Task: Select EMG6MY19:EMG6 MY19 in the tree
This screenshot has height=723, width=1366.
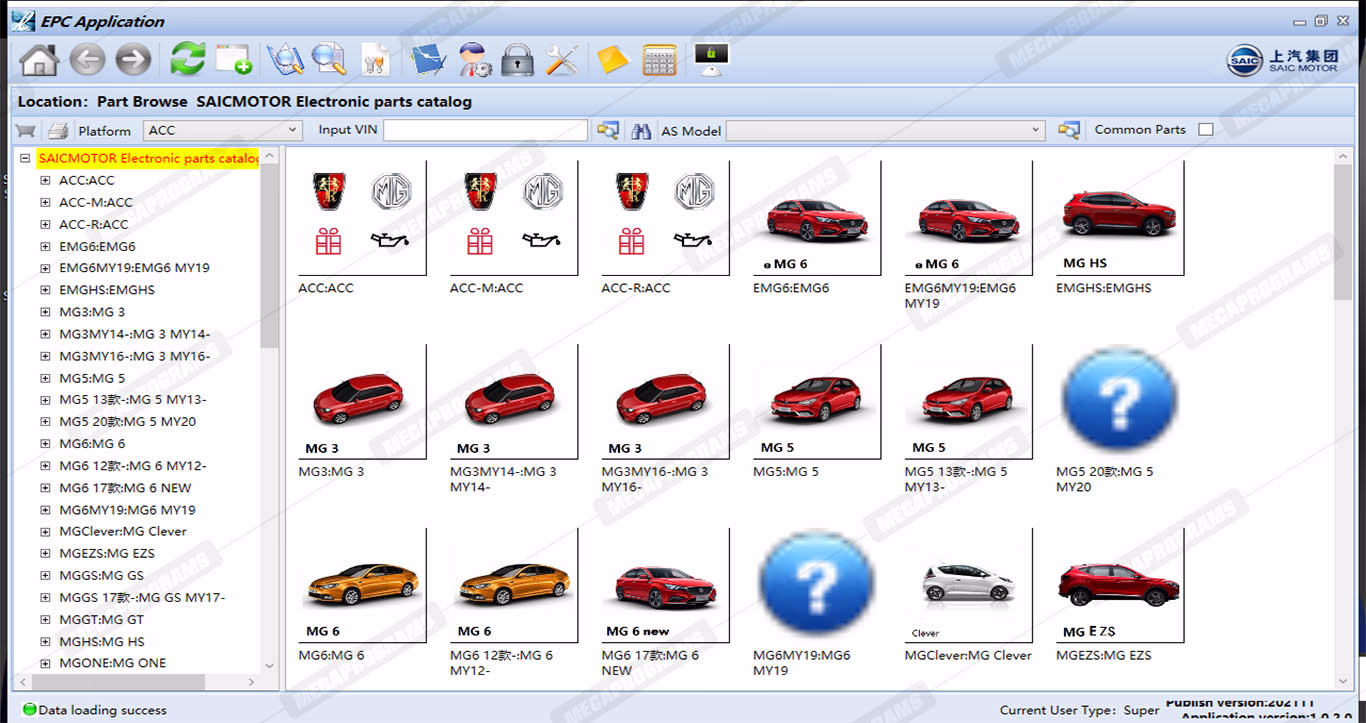Action: (x=134, y=268)
